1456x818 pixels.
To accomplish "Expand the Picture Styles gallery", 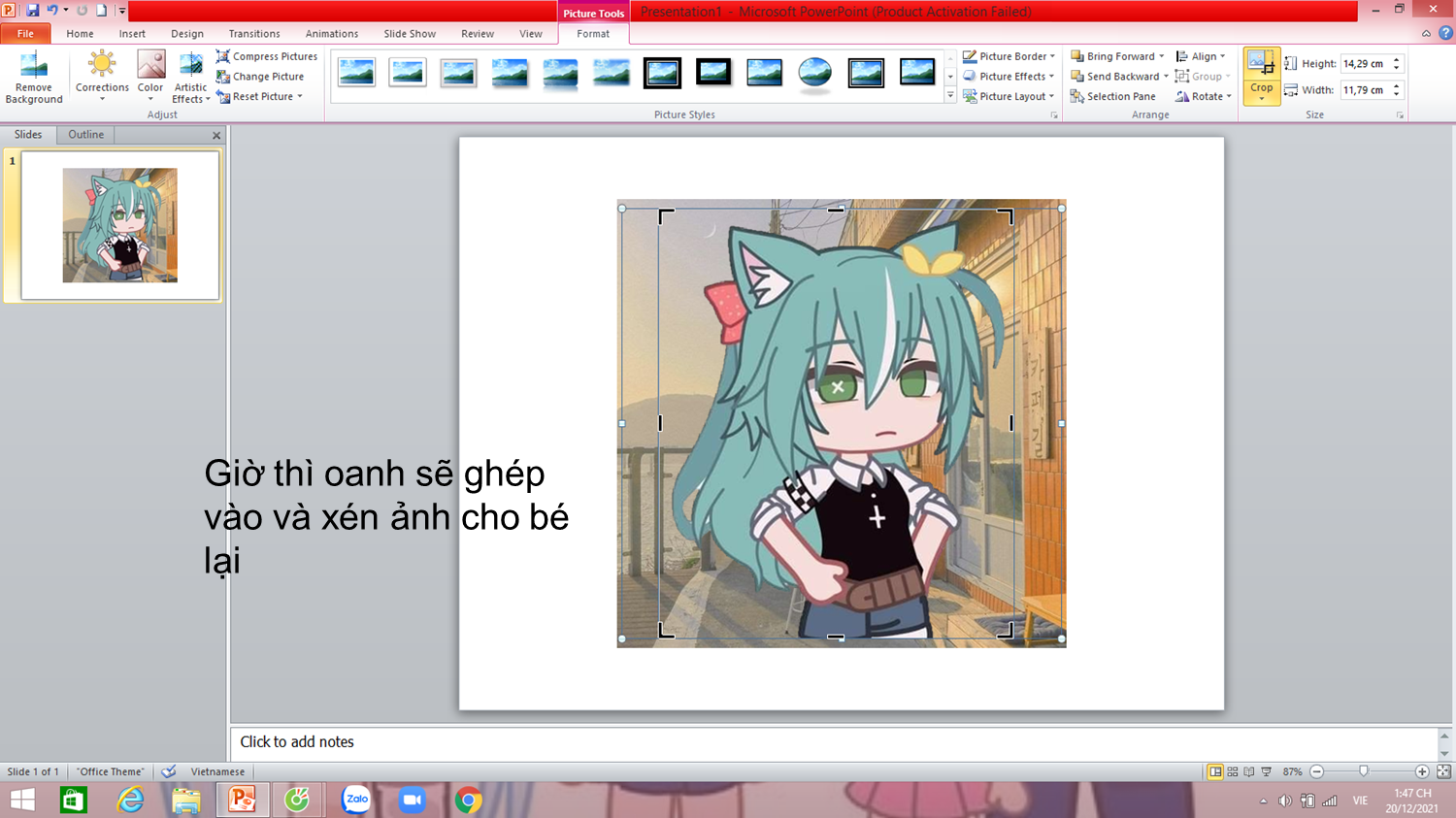I will click(x=950, y=96).
